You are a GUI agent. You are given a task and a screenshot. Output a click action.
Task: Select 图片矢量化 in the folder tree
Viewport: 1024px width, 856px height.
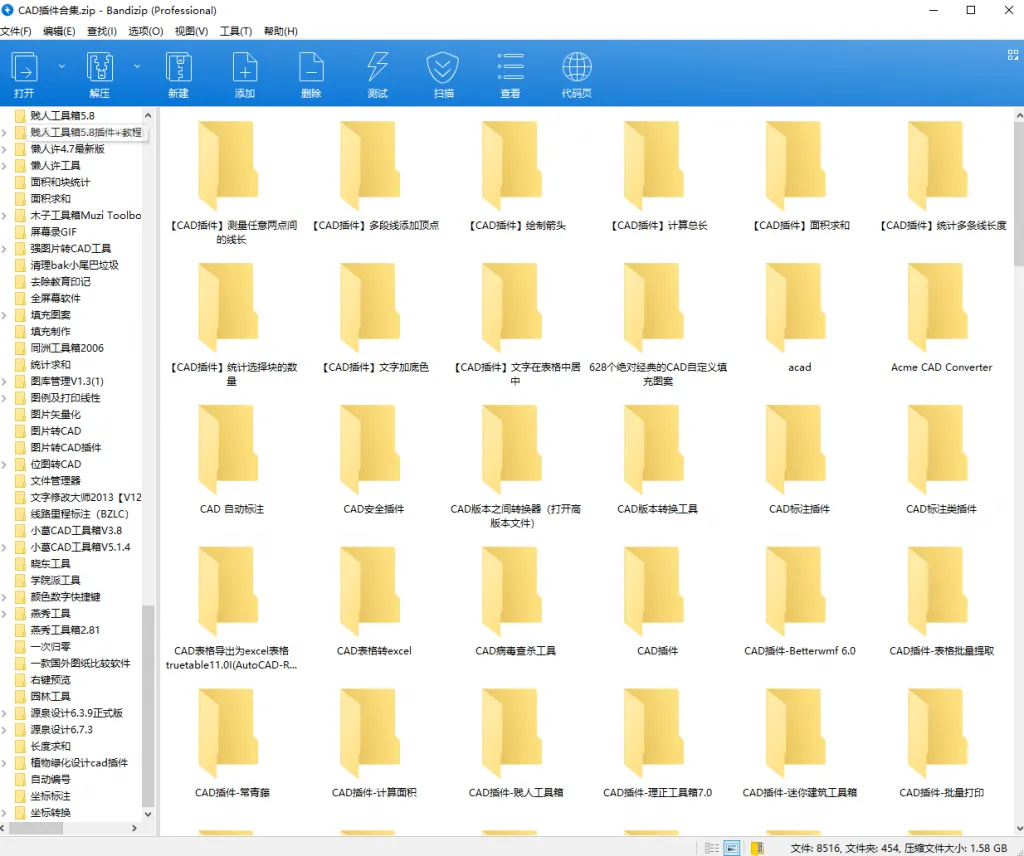(x=56, y=415)
